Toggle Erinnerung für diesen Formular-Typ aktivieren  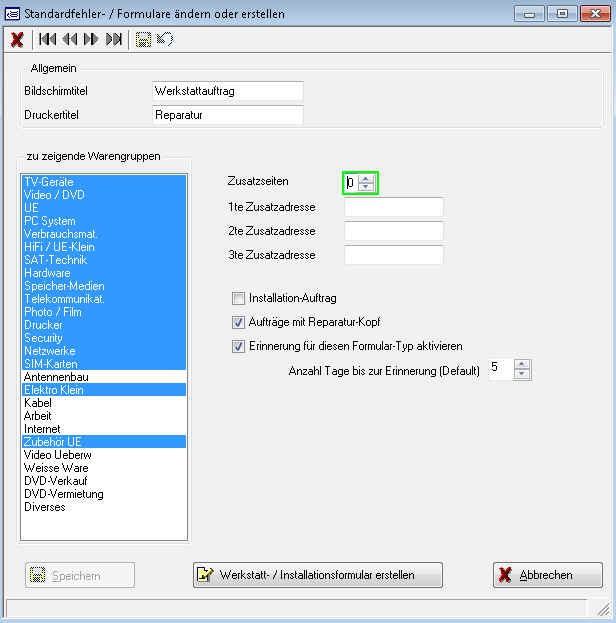click(x=238, y=346)
